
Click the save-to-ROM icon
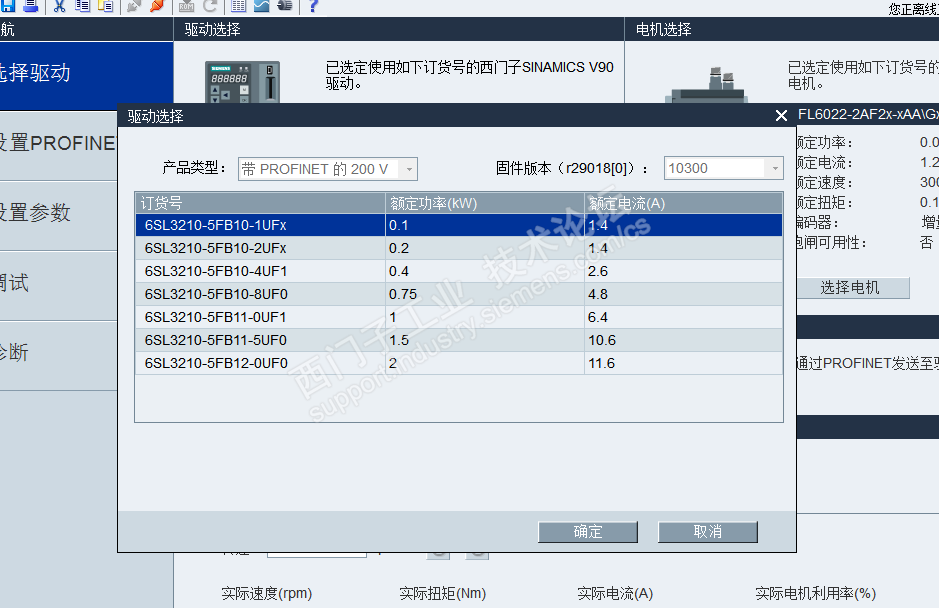(x=186, y=5)
